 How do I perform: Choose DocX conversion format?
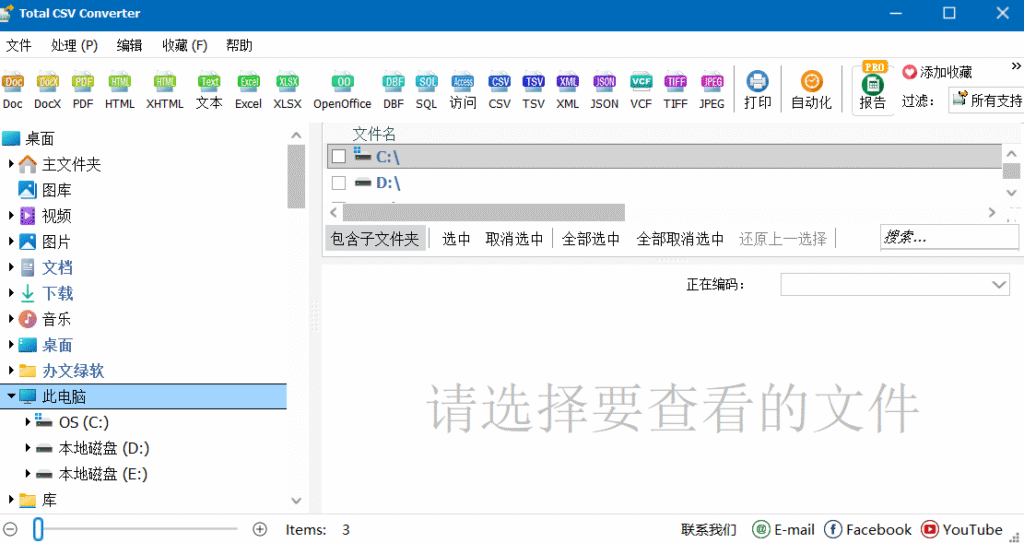[48, 90]
